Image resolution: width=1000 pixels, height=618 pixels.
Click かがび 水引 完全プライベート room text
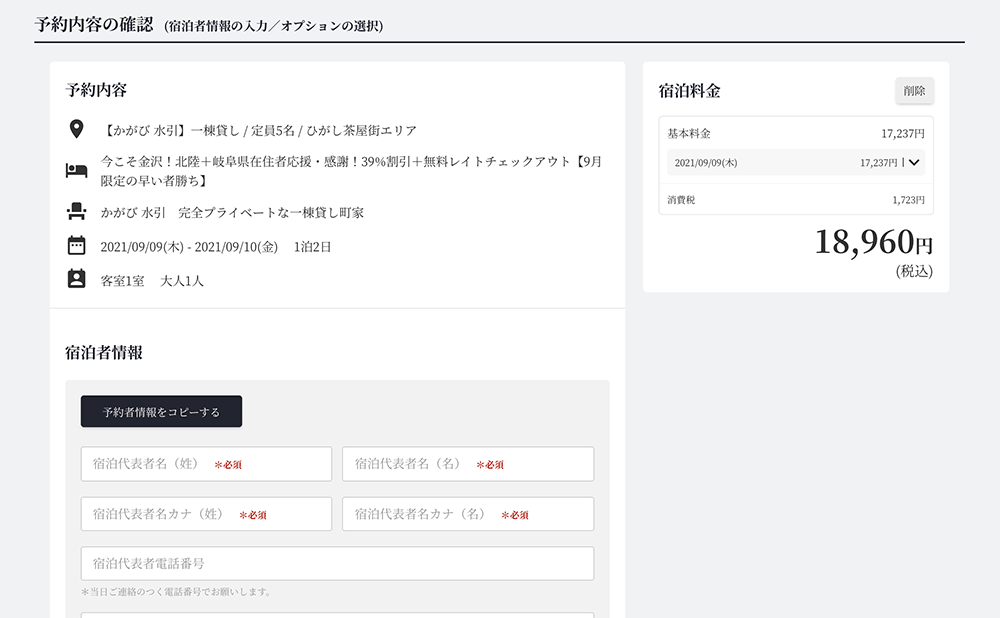[x=232, y=212]
